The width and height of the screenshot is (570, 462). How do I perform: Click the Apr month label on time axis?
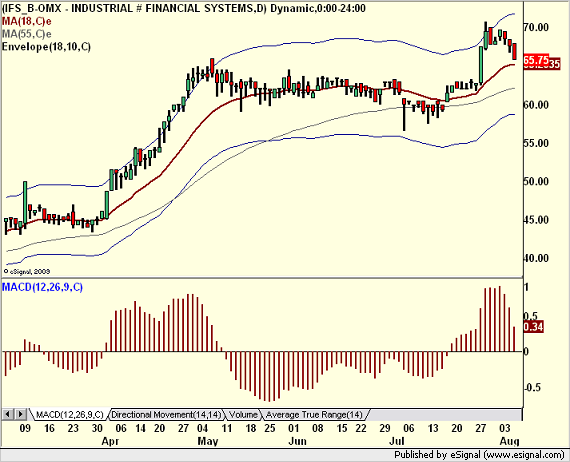[x=110, y=441]
